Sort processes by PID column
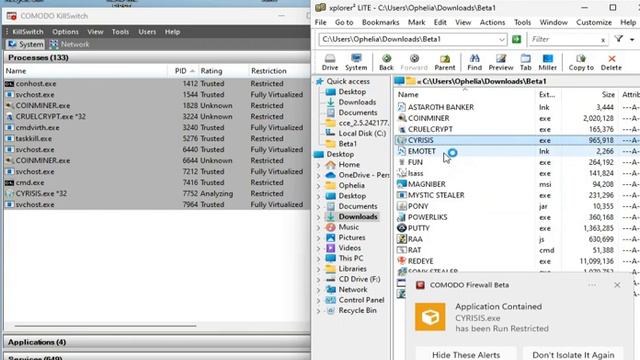Image resolution: width=640 pixels, height=360 pixels. (x=184, y=71)
